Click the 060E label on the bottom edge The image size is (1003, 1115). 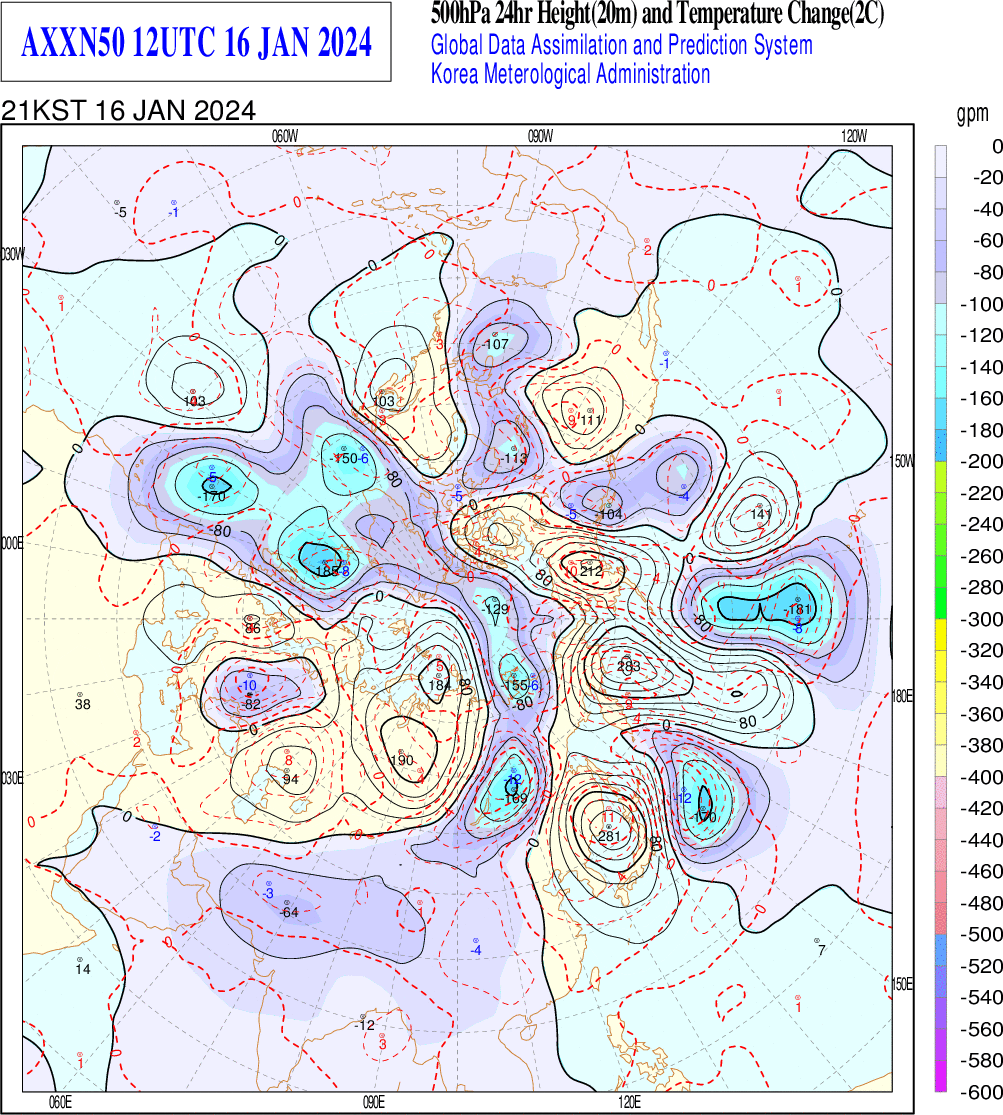click(x=60, y=1102)
